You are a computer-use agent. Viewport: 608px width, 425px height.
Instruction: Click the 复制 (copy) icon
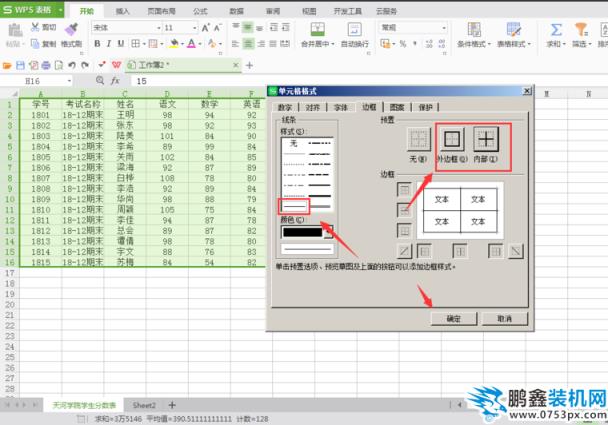point(35,43)
